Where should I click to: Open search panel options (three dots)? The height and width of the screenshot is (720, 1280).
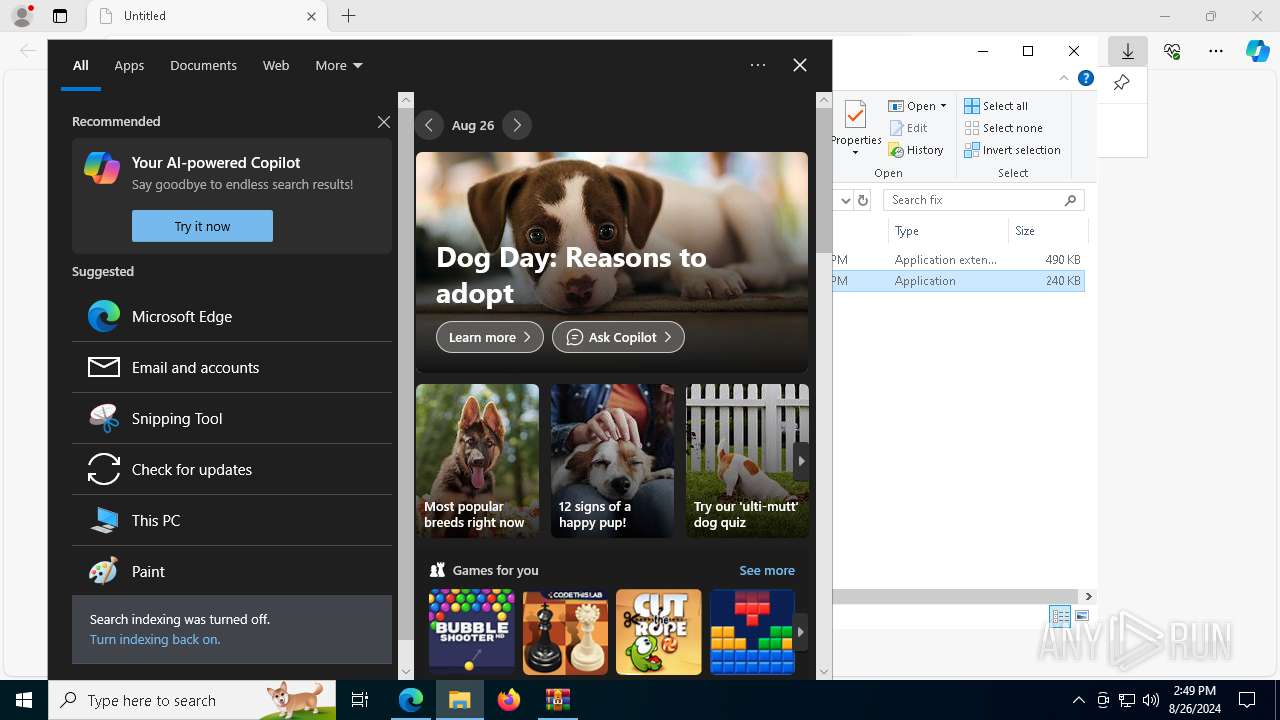click(758, 65)
